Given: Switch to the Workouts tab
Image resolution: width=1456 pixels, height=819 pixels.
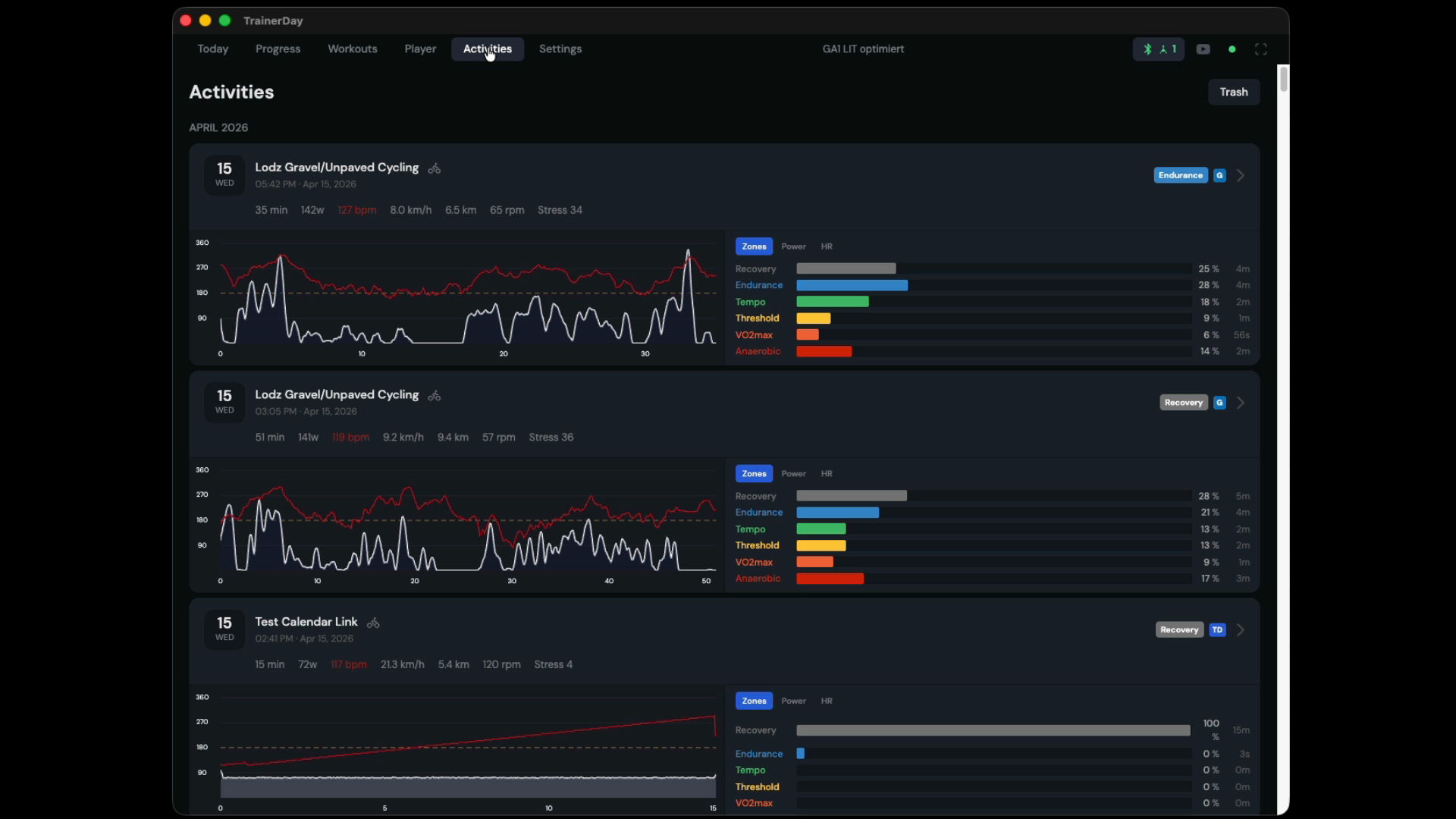Looking at the screenshot, I should [x=353, y=49].
